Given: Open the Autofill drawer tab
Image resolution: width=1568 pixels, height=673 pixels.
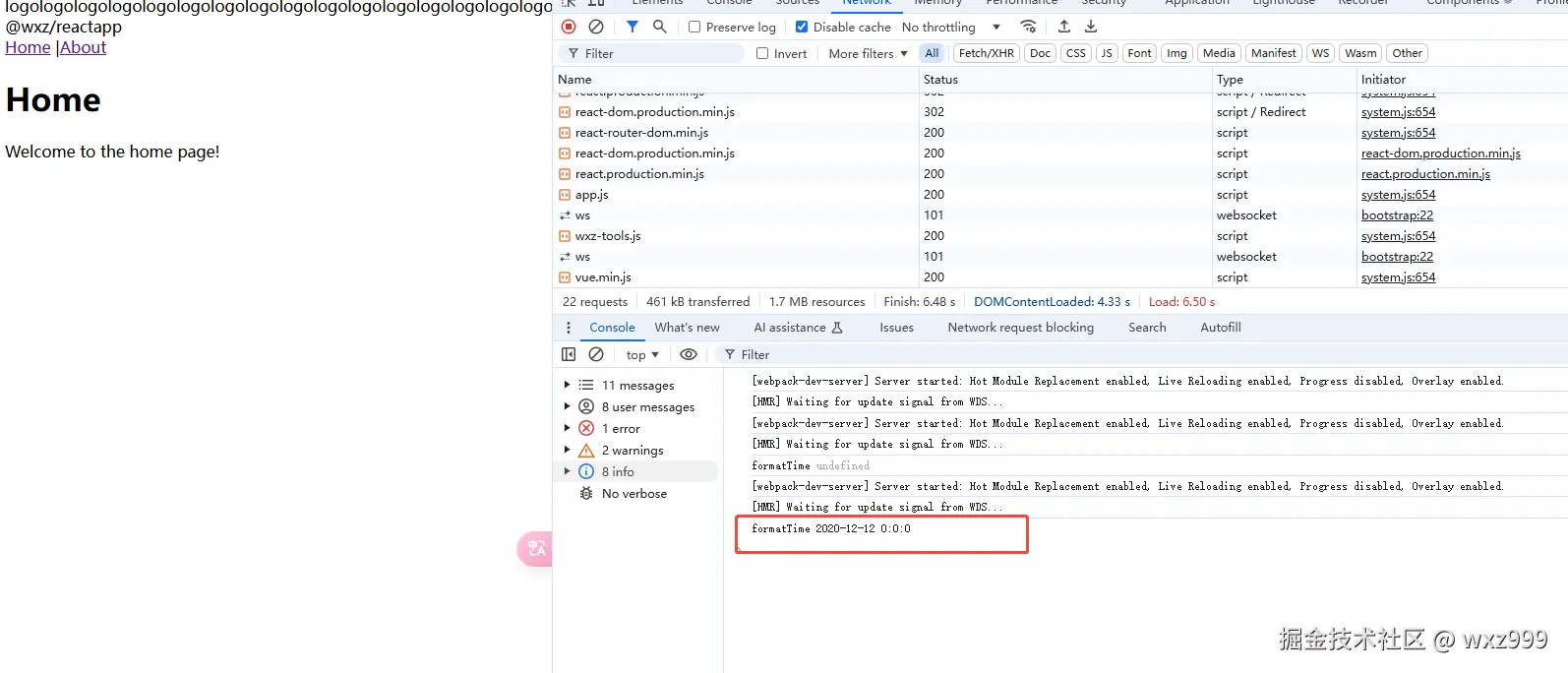Looking at the screenshot, I should click(x=1221, y=328).
